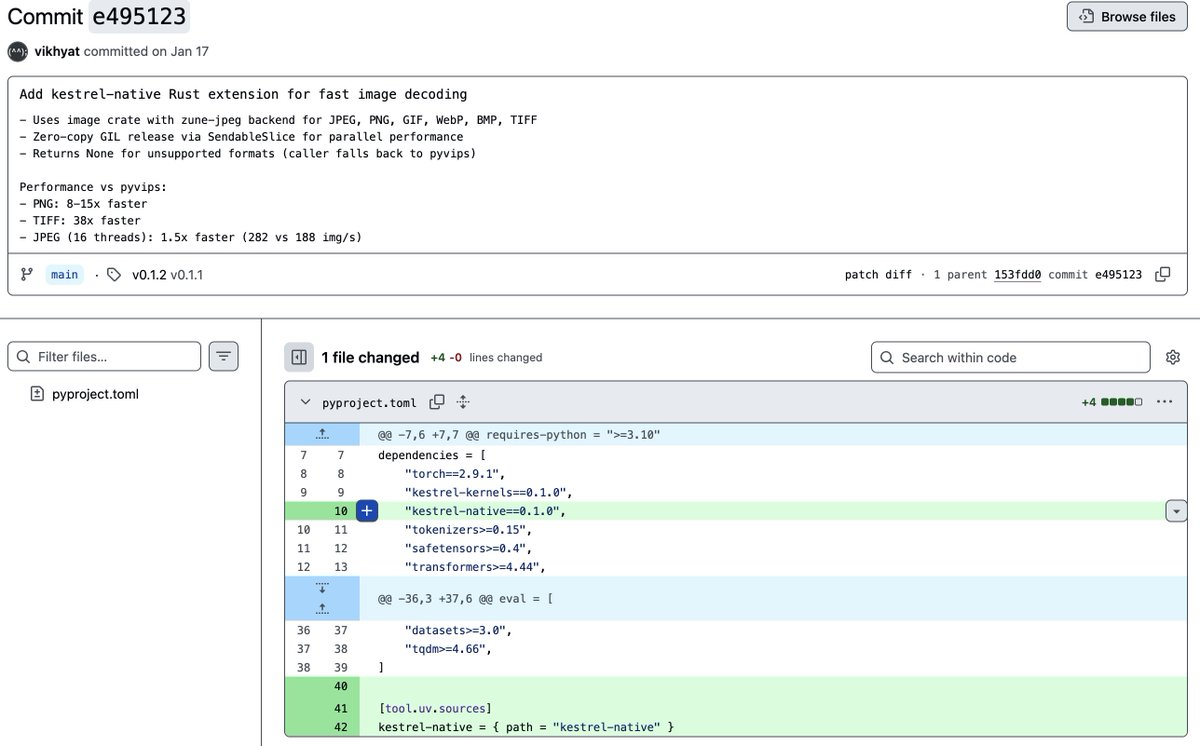The width and height of the screenshot is (1200, 746).
Task: Click the tag icon beside v0.1.2
Action: (114, 274)
